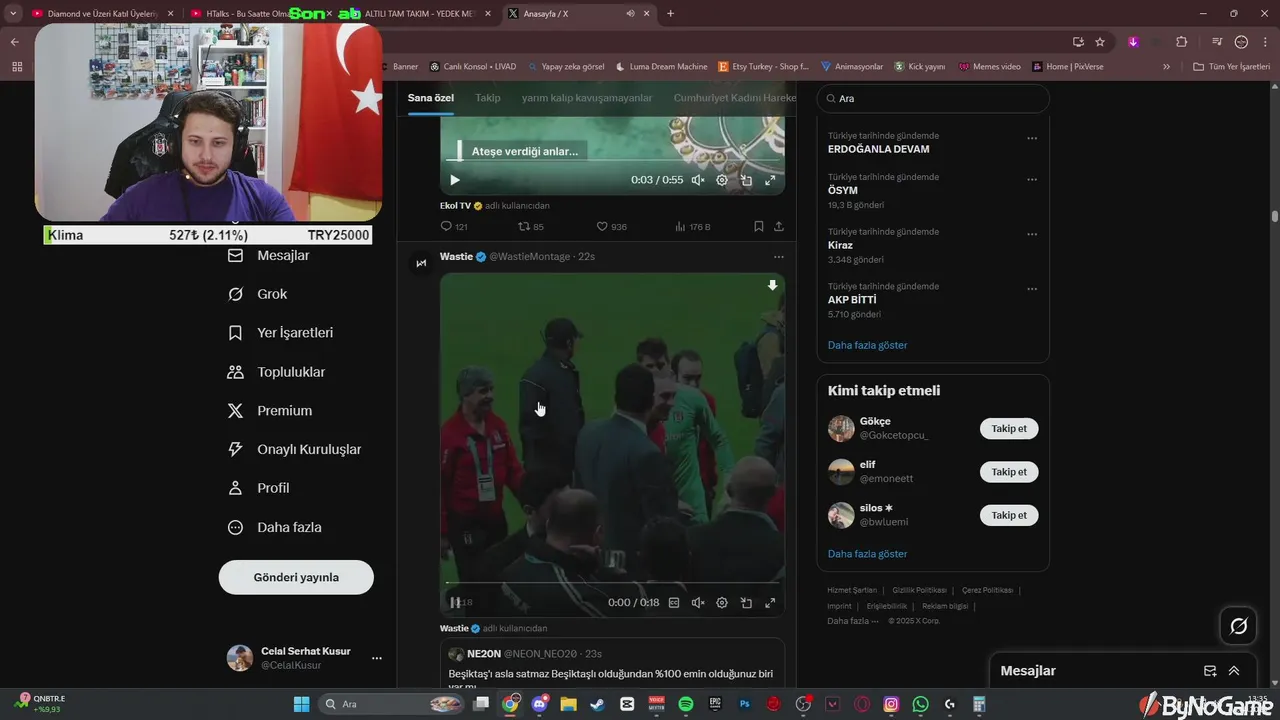Viewport: 1280px width, 720px height.
Task: Make Ekol TV video fullscreen
Action: [770, 180]
